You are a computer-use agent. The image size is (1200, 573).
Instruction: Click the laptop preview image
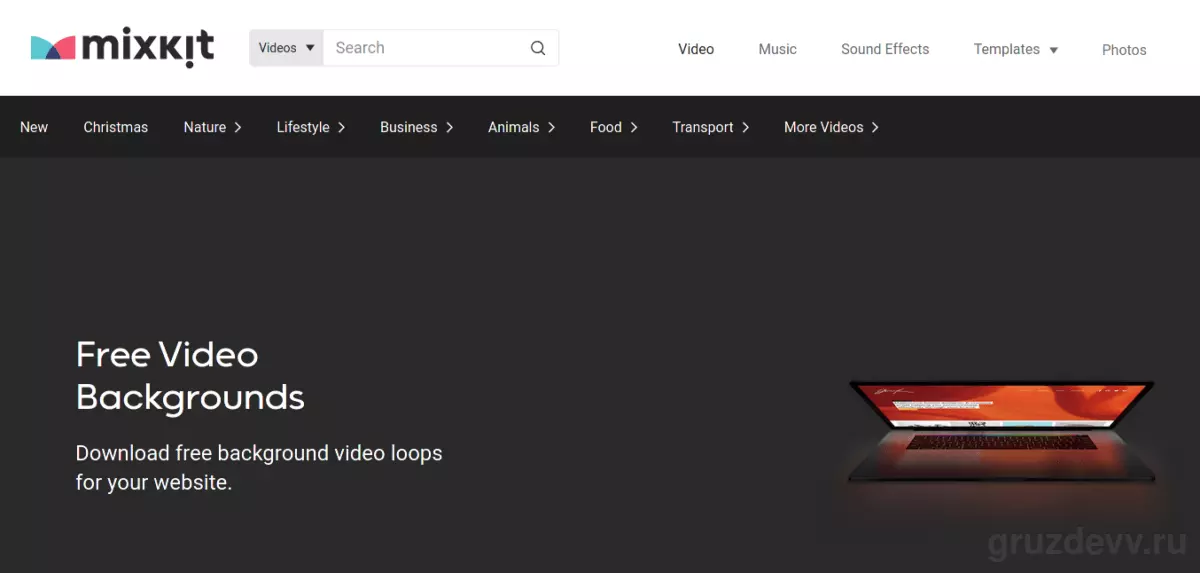tap(1001, 431)
